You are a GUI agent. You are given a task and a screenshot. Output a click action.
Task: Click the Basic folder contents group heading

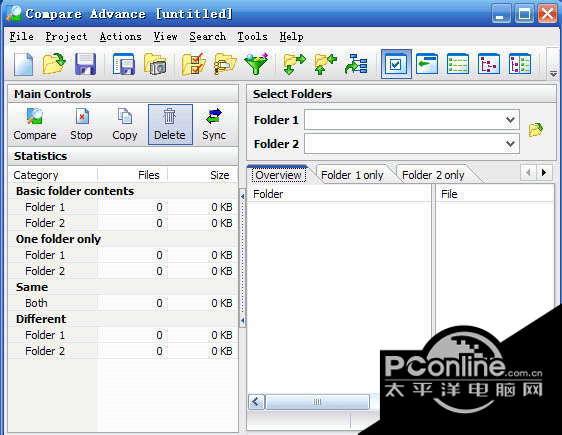[x=75, y=191]
